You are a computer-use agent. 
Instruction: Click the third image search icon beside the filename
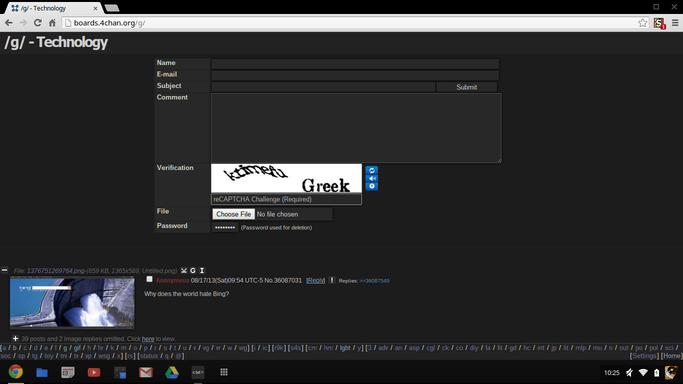[202, 271]
